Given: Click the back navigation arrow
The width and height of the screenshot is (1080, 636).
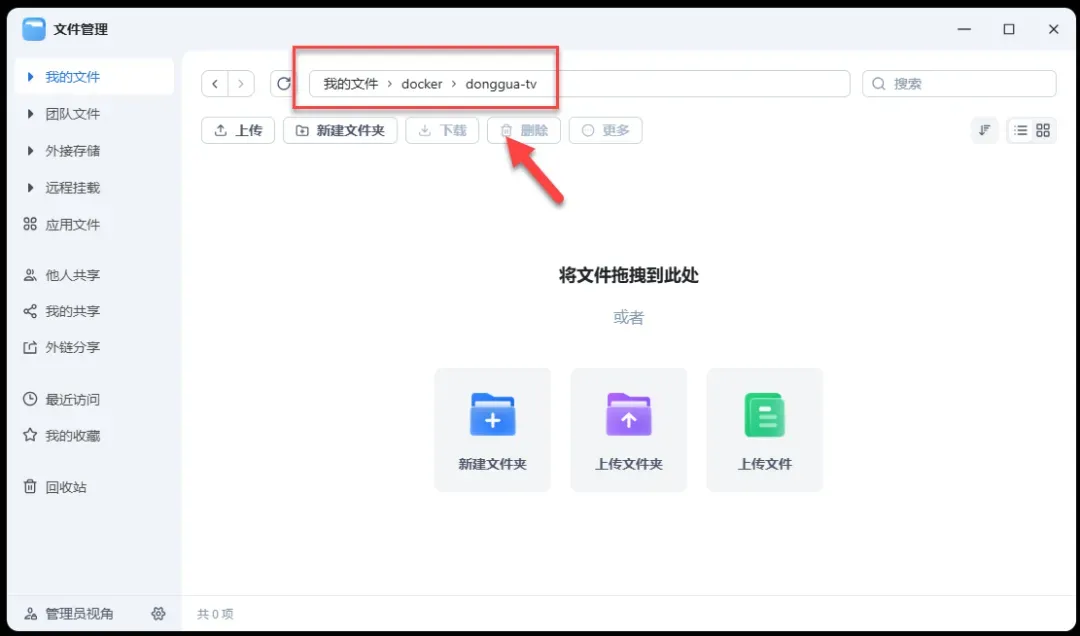Looking at the screenshot, I should pos(215,84).
